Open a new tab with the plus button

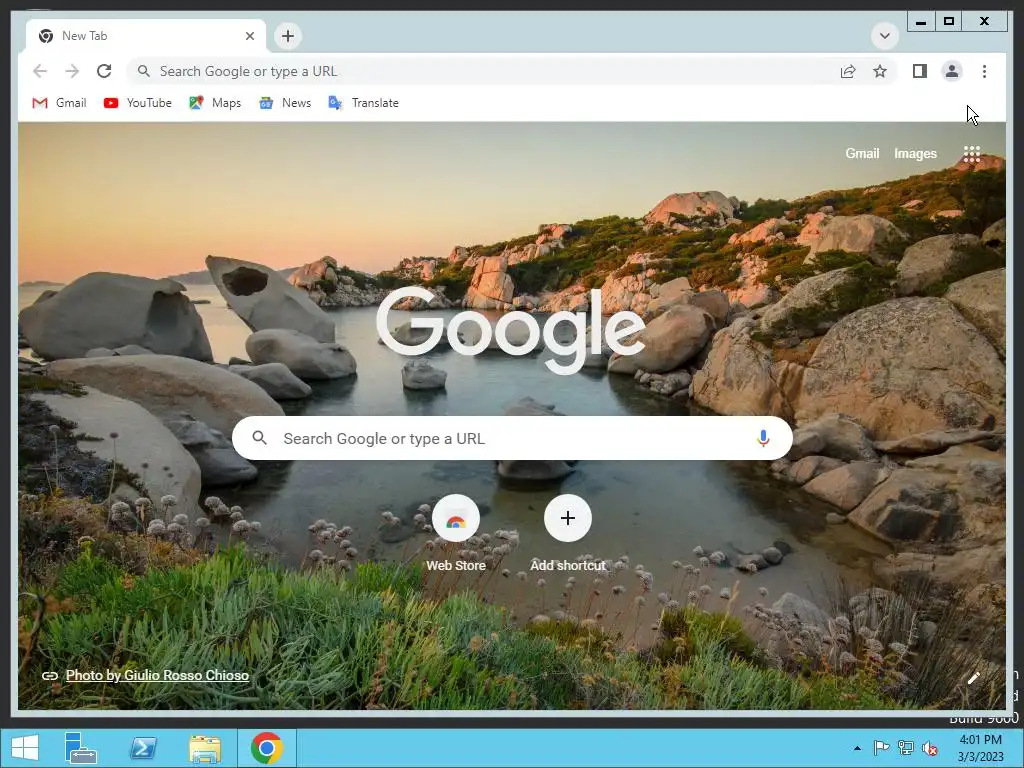point(288,36)
